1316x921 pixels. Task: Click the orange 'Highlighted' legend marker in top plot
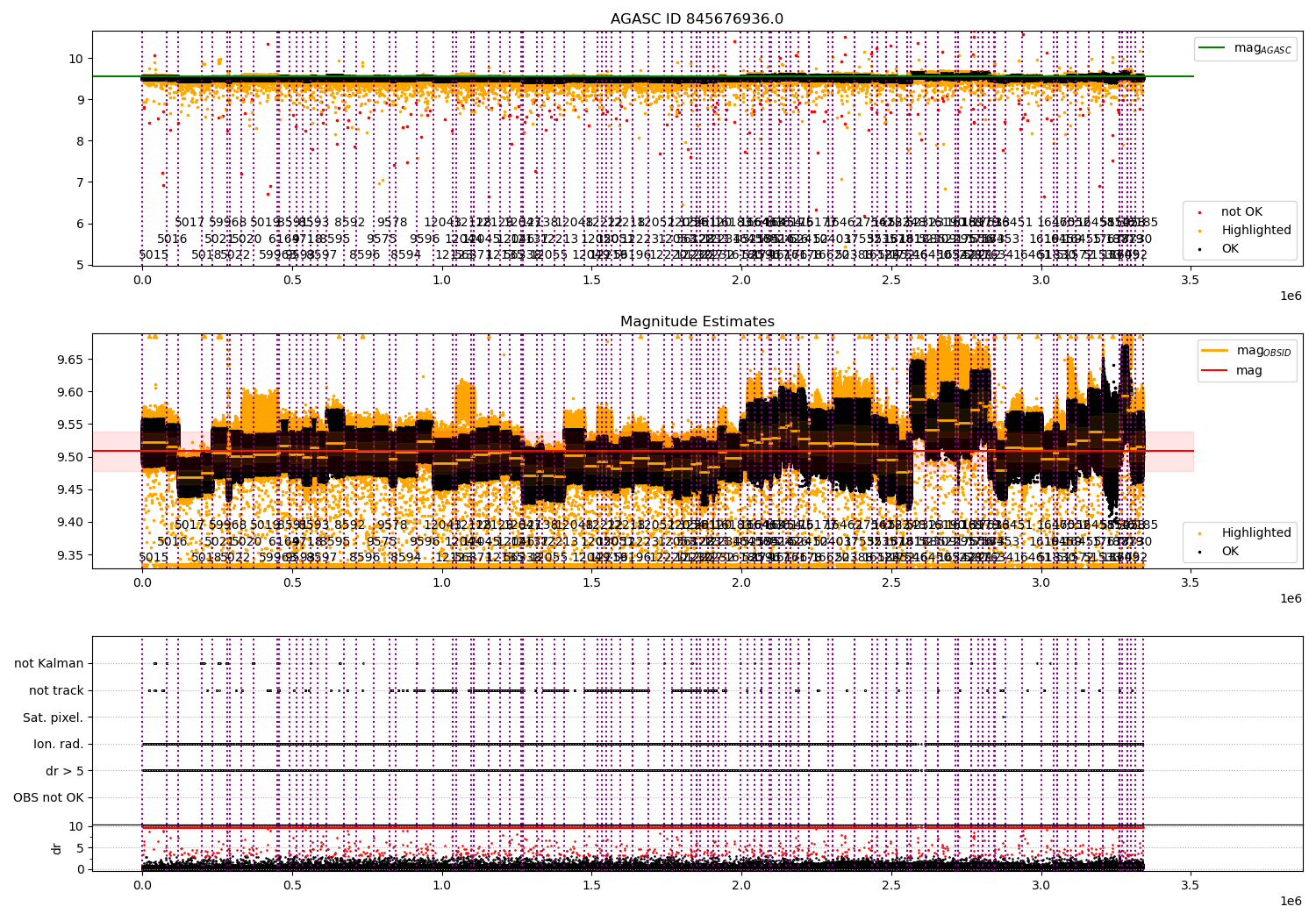(x=1199, y=231)
